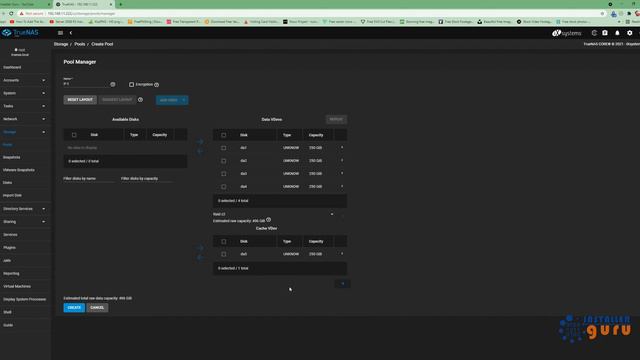640x360 pixels.
Task: Click the Suggest Layout button
Action: 117,100
